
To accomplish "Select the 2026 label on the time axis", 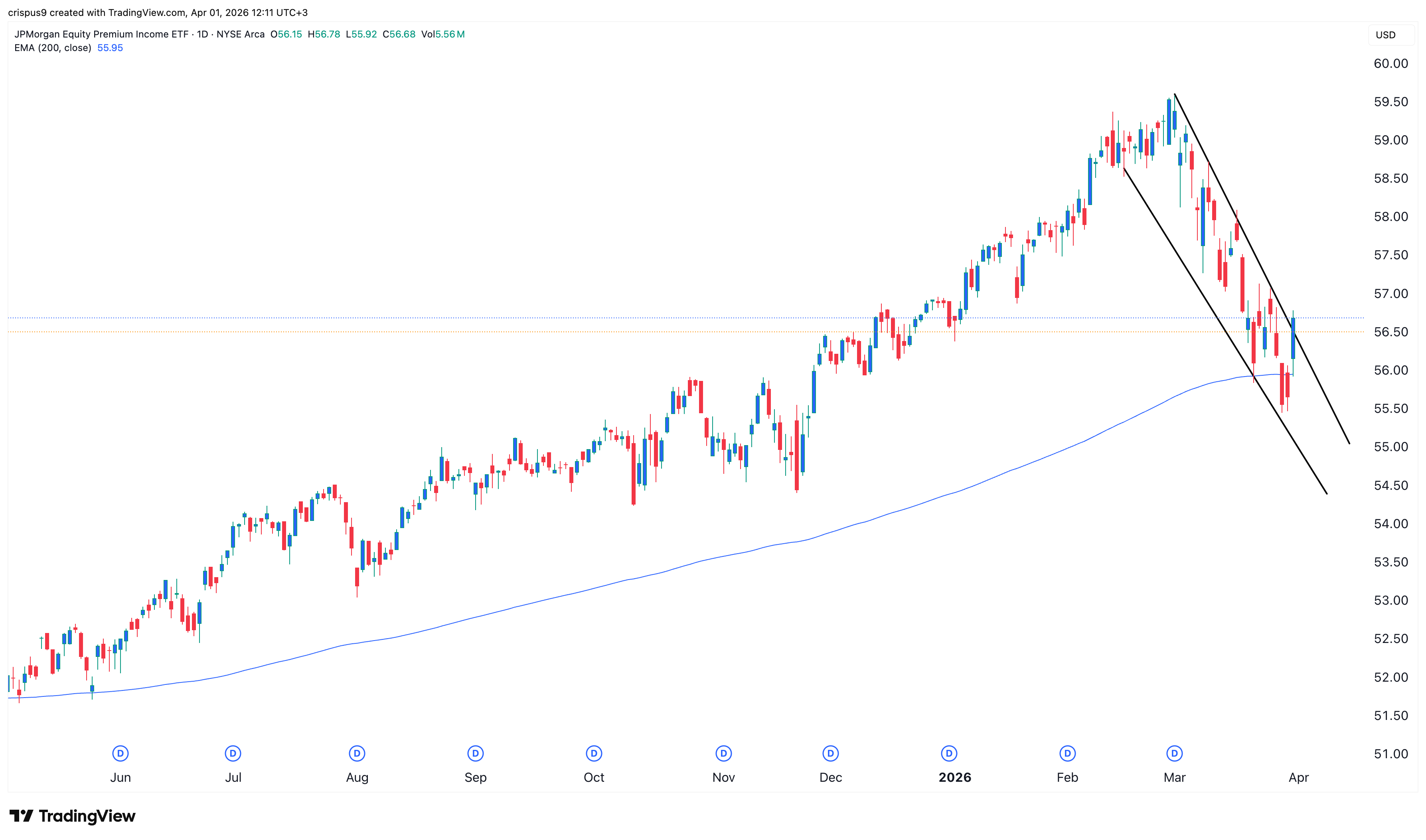I will pyautogui.click(x=955, y=777).
